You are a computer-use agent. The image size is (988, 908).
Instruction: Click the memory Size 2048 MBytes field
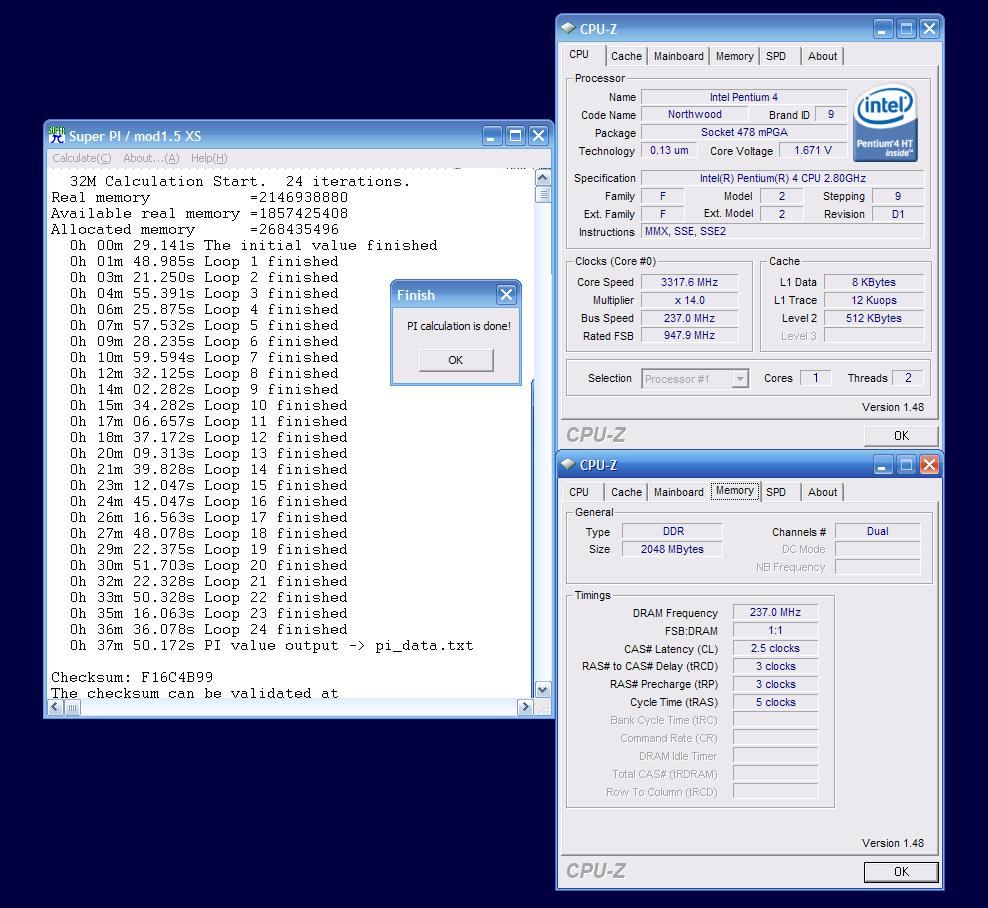(x=672, y=549)
